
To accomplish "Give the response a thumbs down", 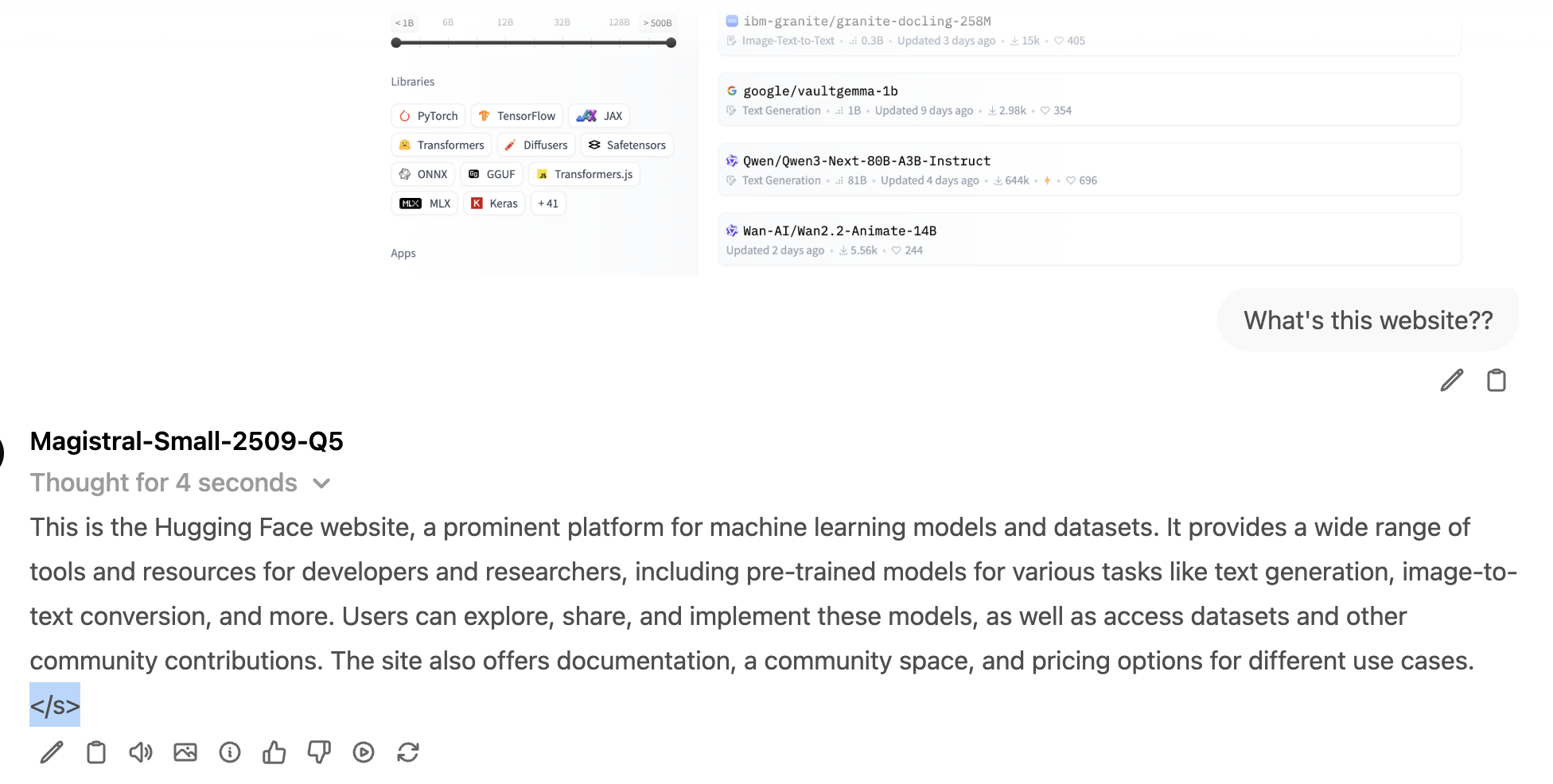I will point(319,752).
